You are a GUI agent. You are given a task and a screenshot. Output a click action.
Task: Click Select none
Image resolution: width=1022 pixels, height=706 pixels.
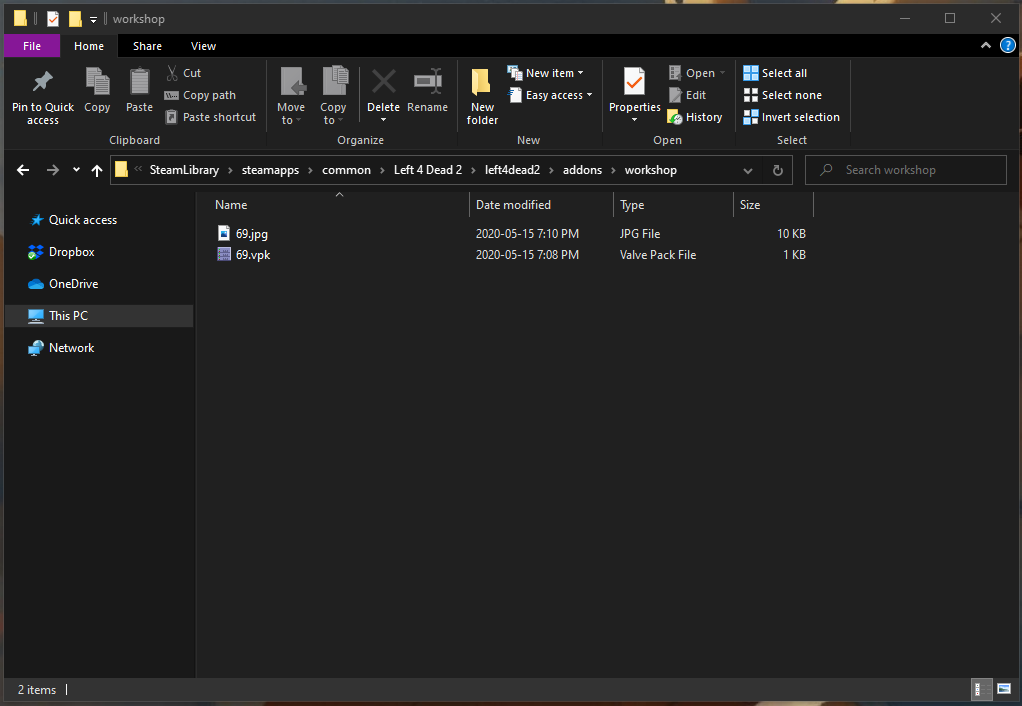(783, 95)
